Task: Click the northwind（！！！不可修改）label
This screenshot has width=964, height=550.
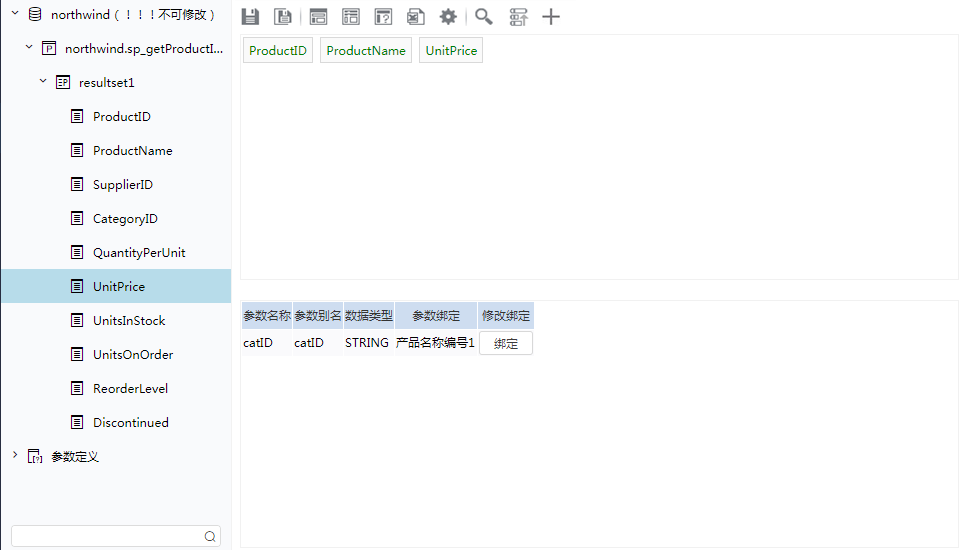Action: [133, 15]
